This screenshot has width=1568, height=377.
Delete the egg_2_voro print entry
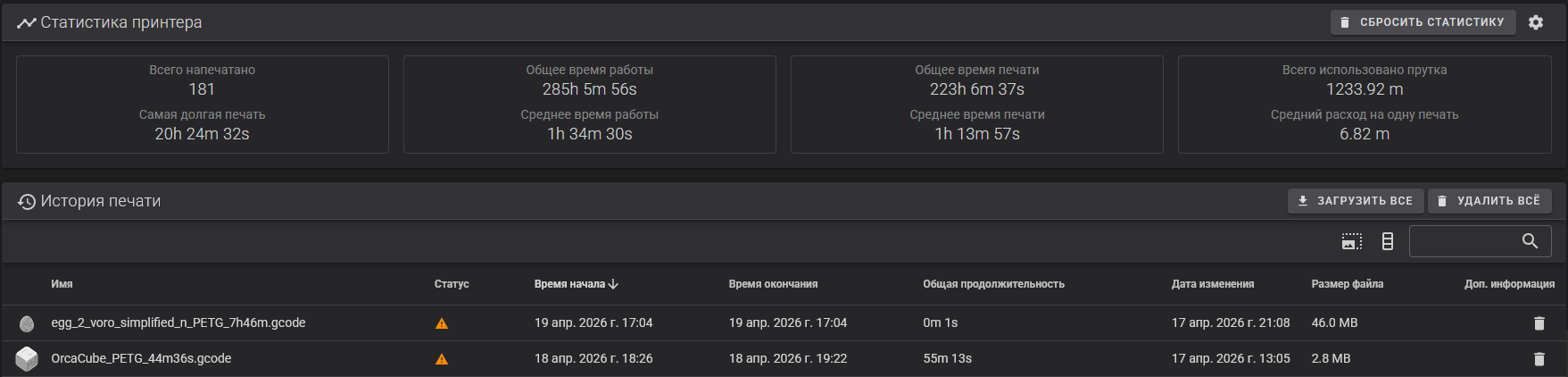pyautogui.click(x=1539, y=323)
